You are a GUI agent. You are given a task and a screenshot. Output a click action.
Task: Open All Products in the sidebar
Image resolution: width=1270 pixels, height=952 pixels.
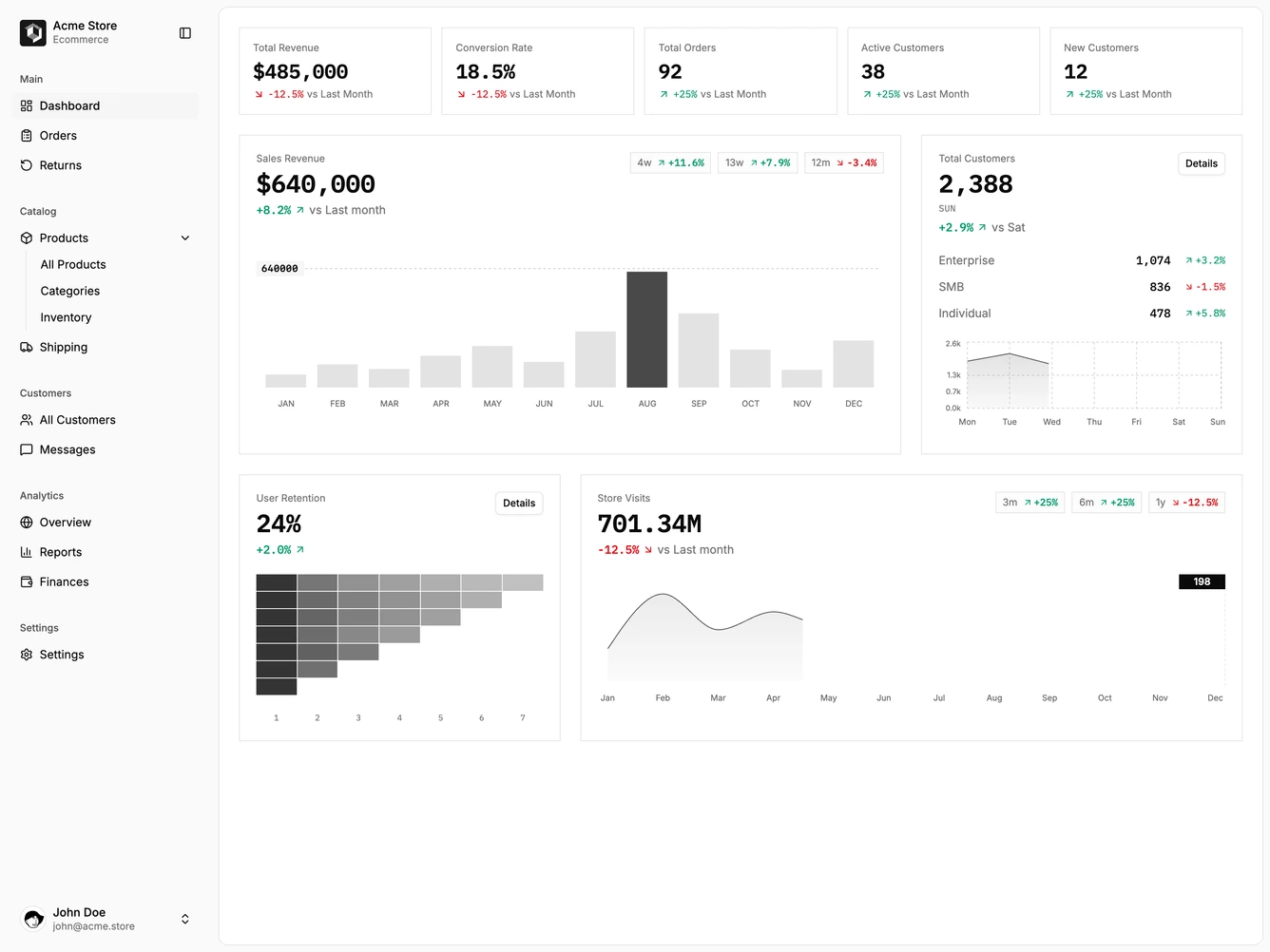[x=73, y=265]
